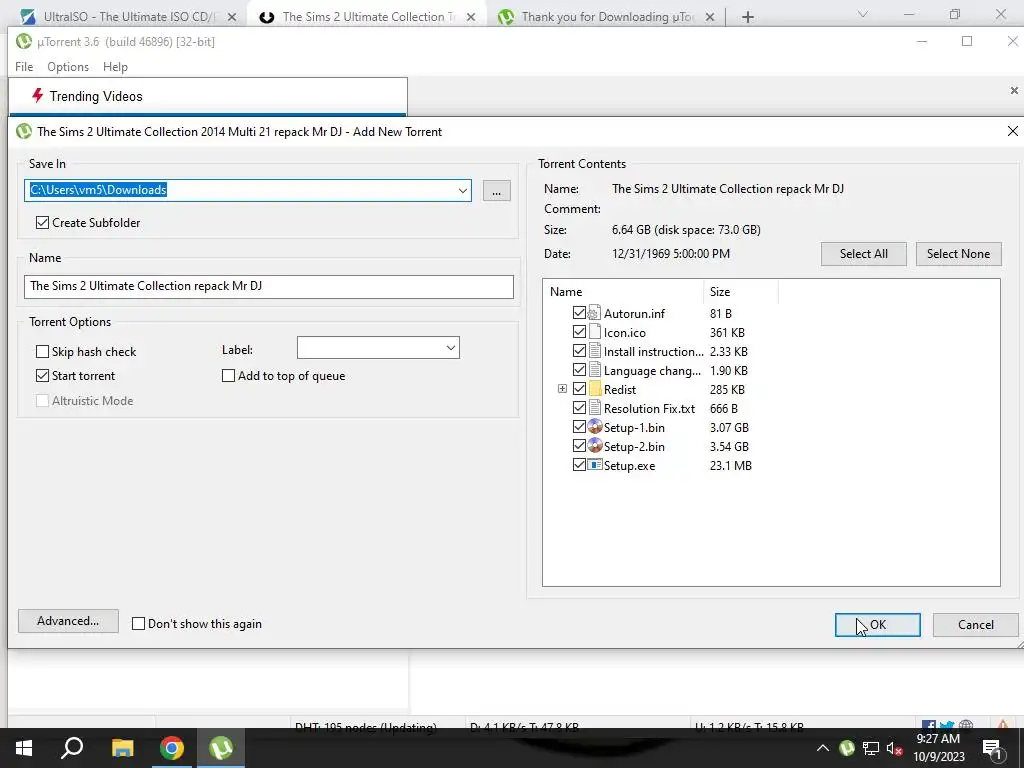The width and height of the screenshot is (1024, 768).
Task: Uncheck the Icon.ico checkbox
Action: (x=579, y=332)
